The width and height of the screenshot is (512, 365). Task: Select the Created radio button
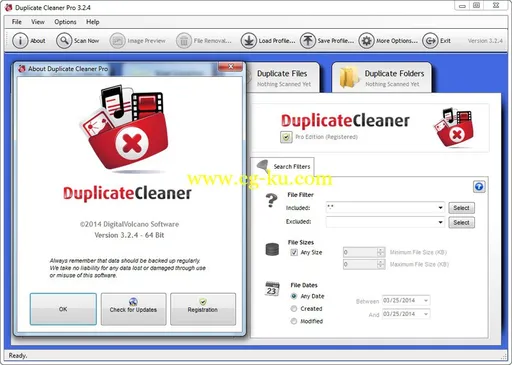[294, 309]
